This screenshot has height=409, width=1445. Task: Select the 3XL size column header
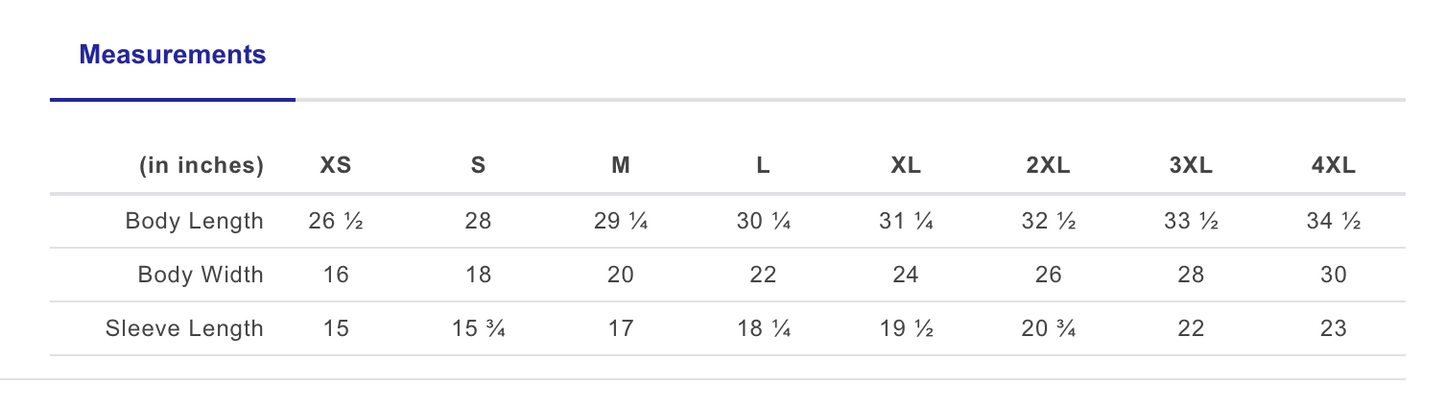[x=1190, y=166]
